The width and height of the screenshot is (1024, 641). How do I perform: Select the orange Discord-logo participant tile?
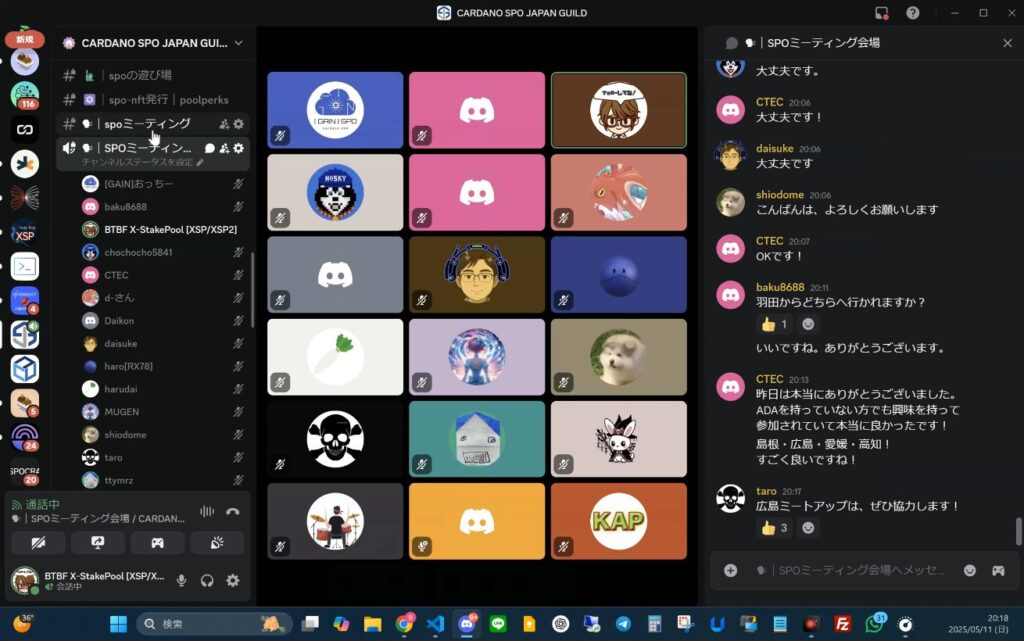coord(477,521)
